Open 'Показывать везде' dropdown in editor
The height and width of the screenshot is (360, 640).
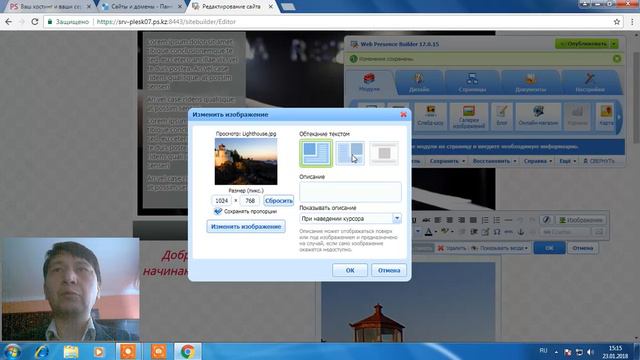coord(500,248)
